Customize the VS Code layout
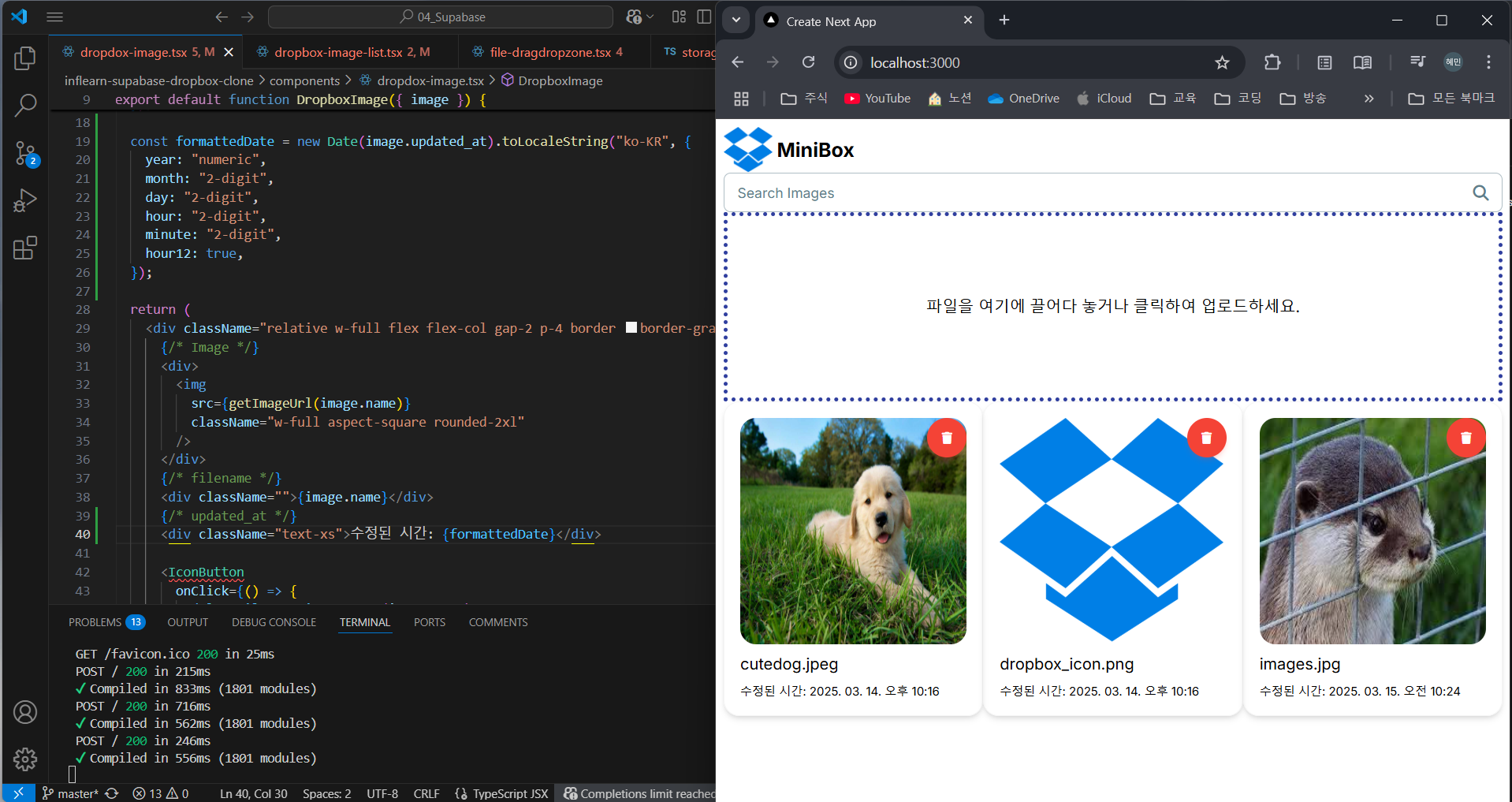Screen dimensions: 1512x802 [679, 17]
